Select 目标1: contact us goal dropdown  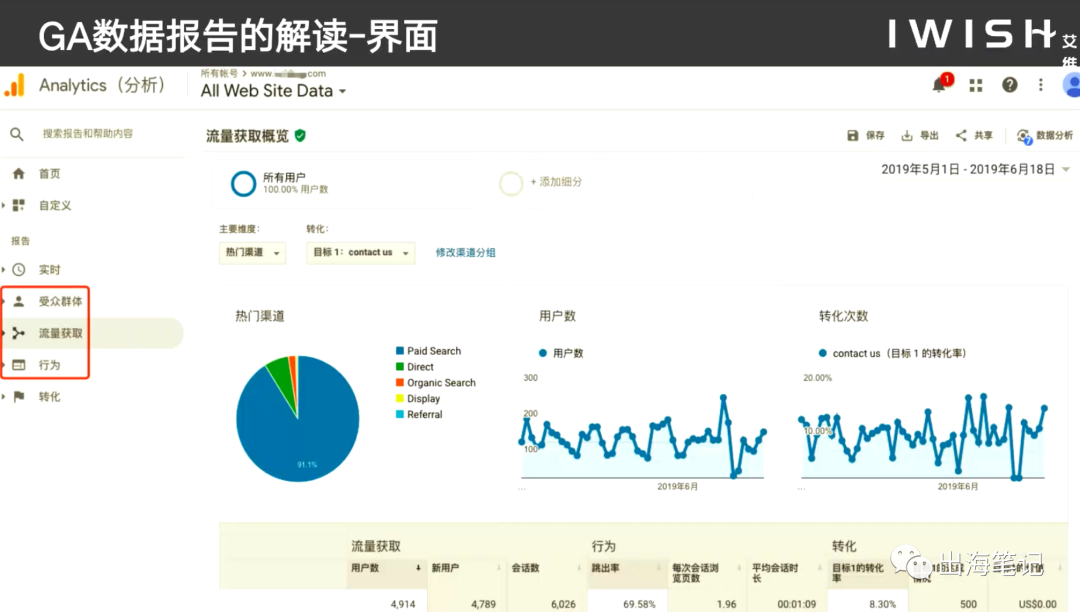point(360,253)
